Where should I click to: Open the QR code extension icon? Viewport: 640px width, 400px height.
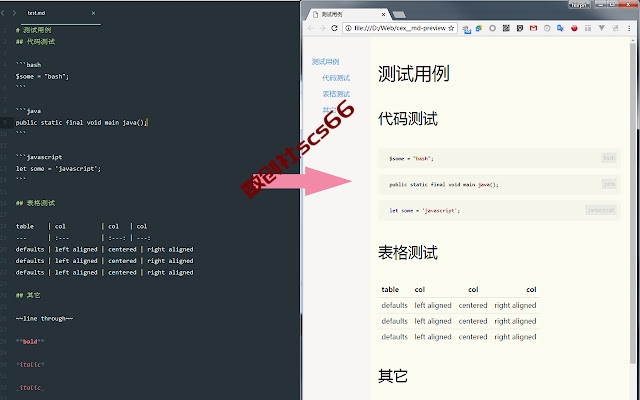(x=506, y=28)
